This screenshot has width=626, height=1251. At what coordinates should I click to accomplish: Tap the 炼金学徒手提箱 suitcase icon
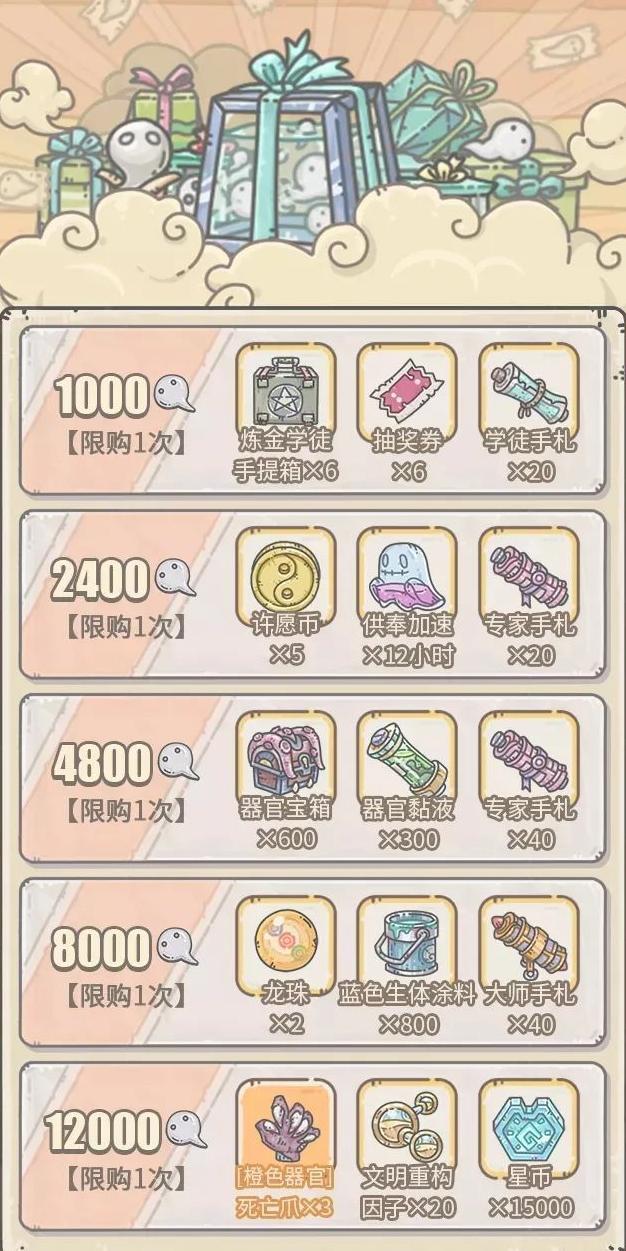click(286, 393)
